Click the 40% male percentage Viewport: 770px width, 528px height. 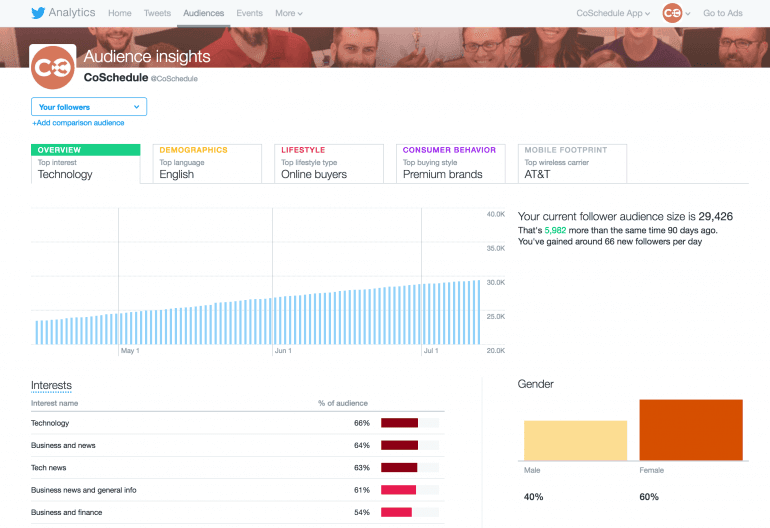pos(533,497)
